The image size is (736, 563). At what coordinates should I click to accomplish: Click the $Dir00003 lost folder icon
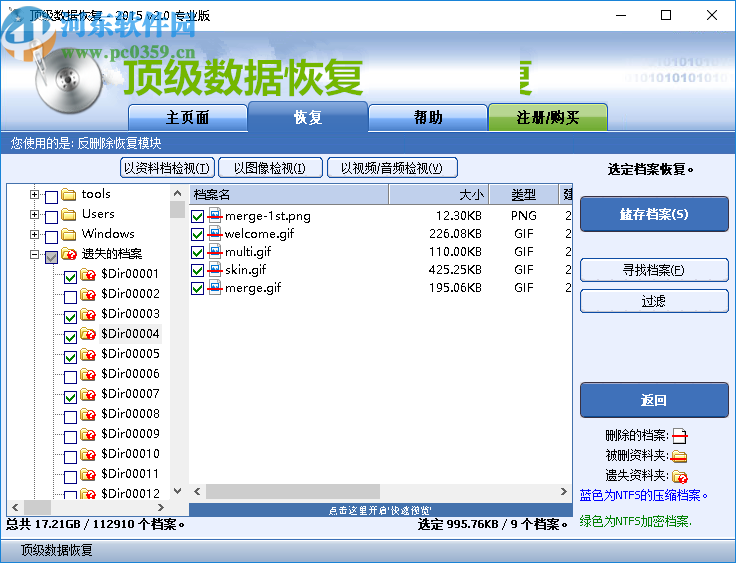click(88, 314)
